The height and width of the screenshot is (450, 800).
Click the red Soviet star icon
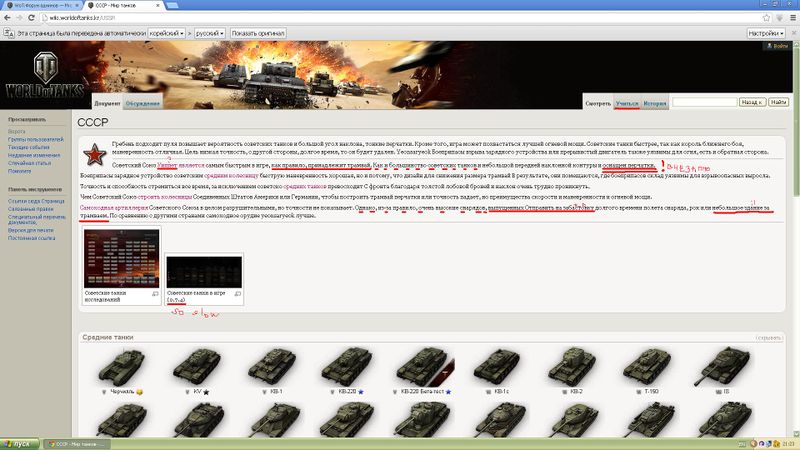(95, 154)
